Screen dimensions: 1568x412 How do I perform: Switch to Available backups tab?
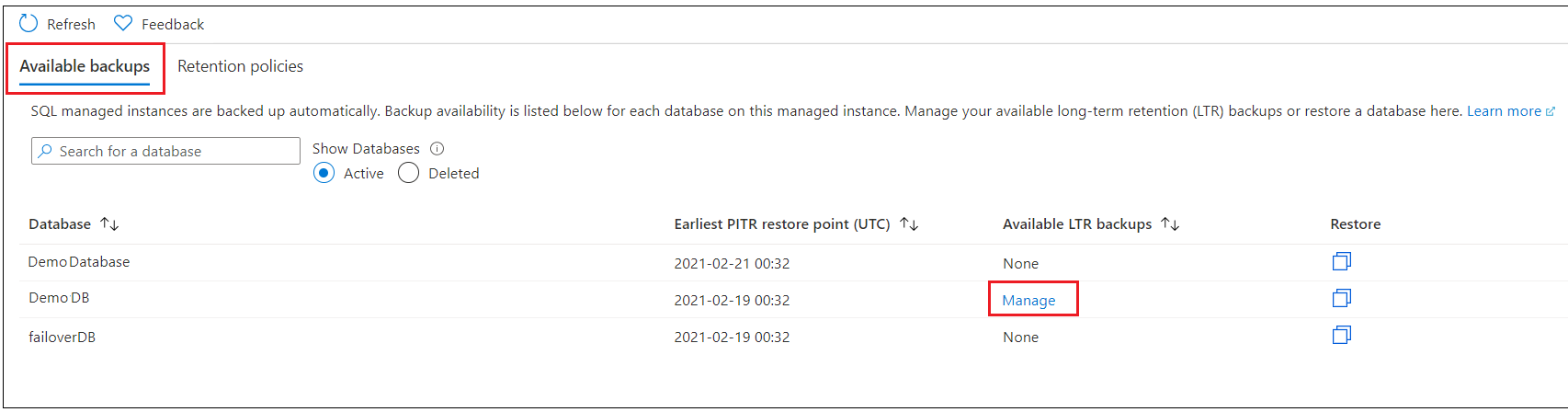point(85,66)
